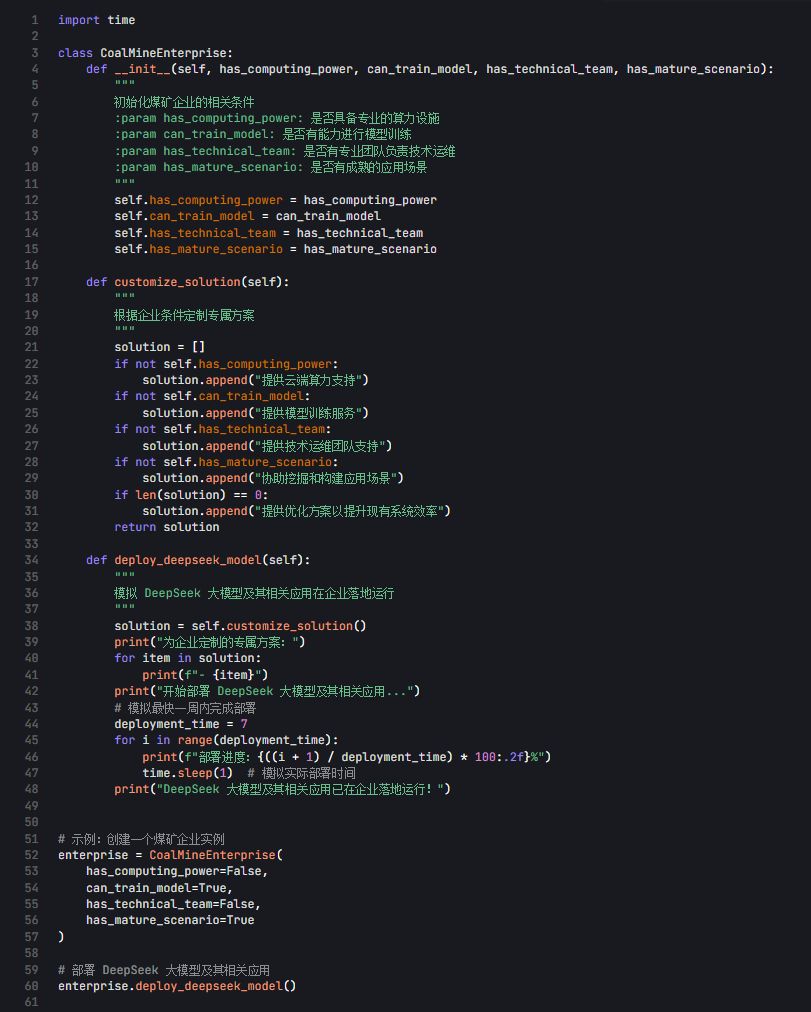Click 'deployment_time = 7' on line 44
811x1012 pixels.
tap(181, 724)
